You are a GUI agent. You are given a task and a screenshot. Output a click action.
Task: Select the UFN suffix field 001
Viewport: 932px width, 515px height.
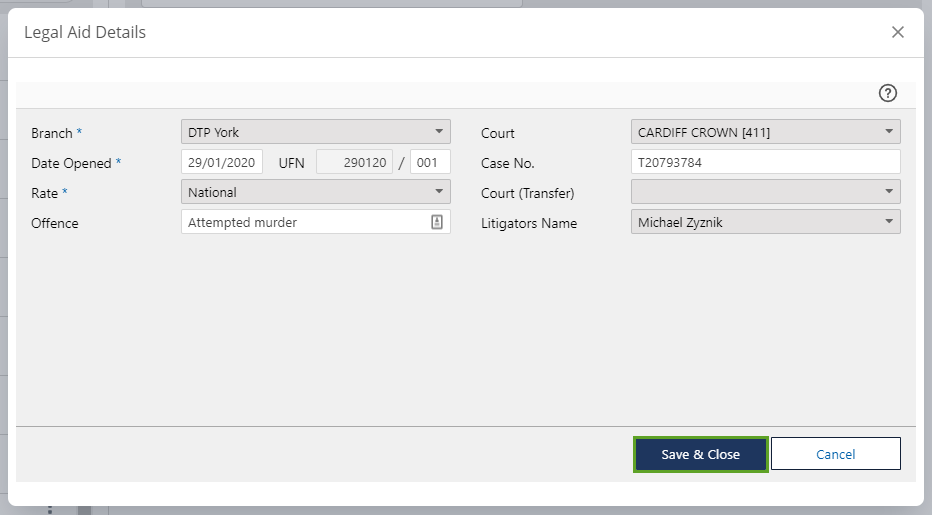click(x=430, y=162)
